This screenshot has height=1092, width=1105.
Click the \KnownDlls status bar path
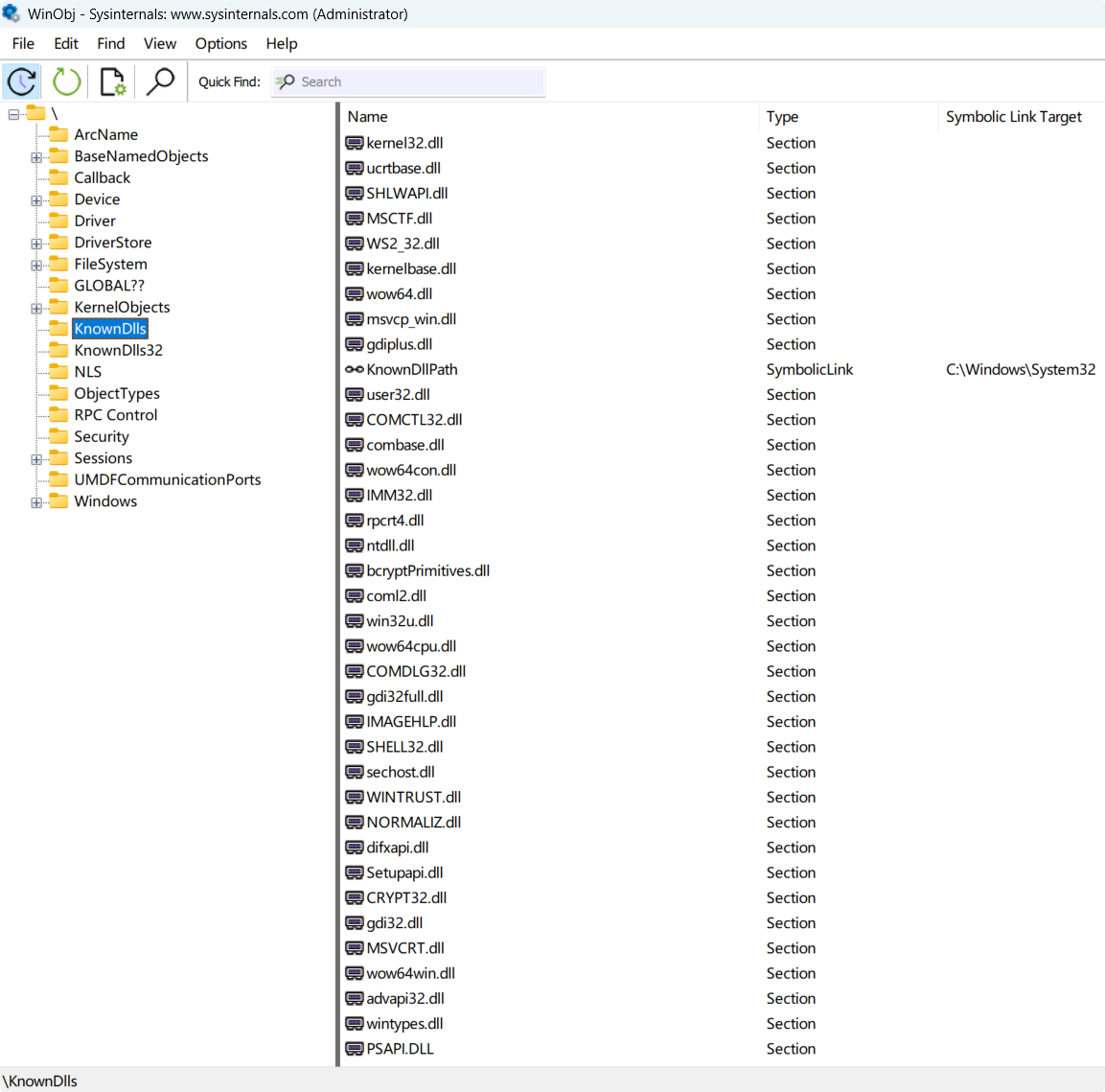pyautogui.click(x=40, y=1080)
